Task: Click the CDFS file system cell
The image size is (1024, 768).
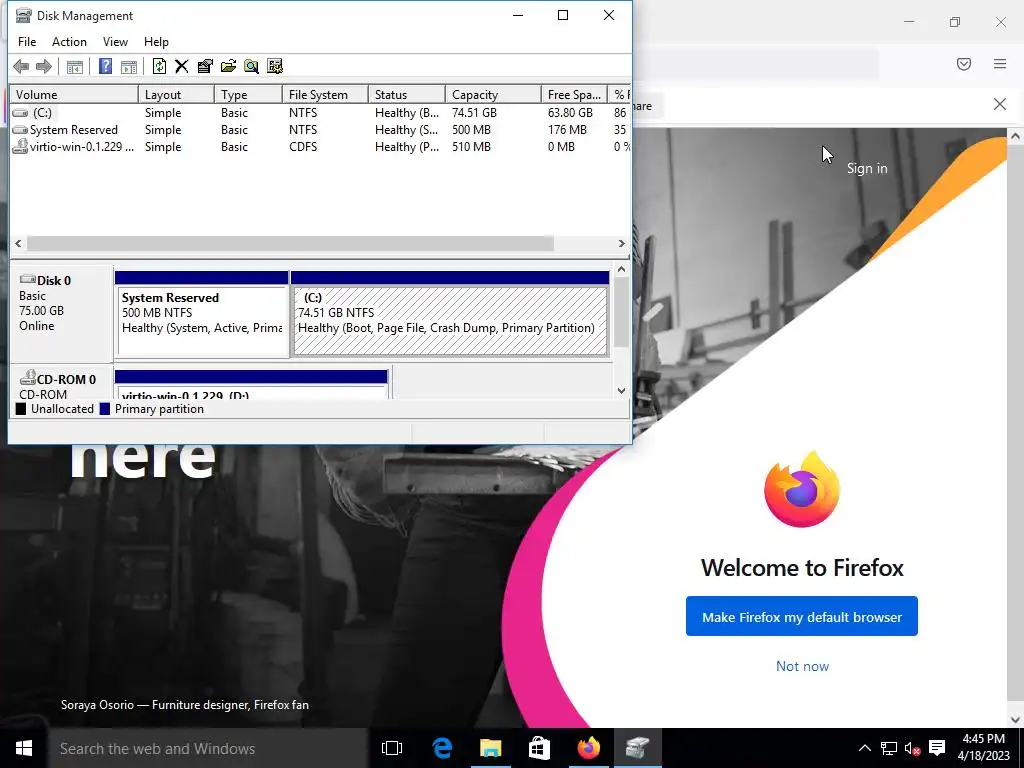Action: click(x=303, y=147)
